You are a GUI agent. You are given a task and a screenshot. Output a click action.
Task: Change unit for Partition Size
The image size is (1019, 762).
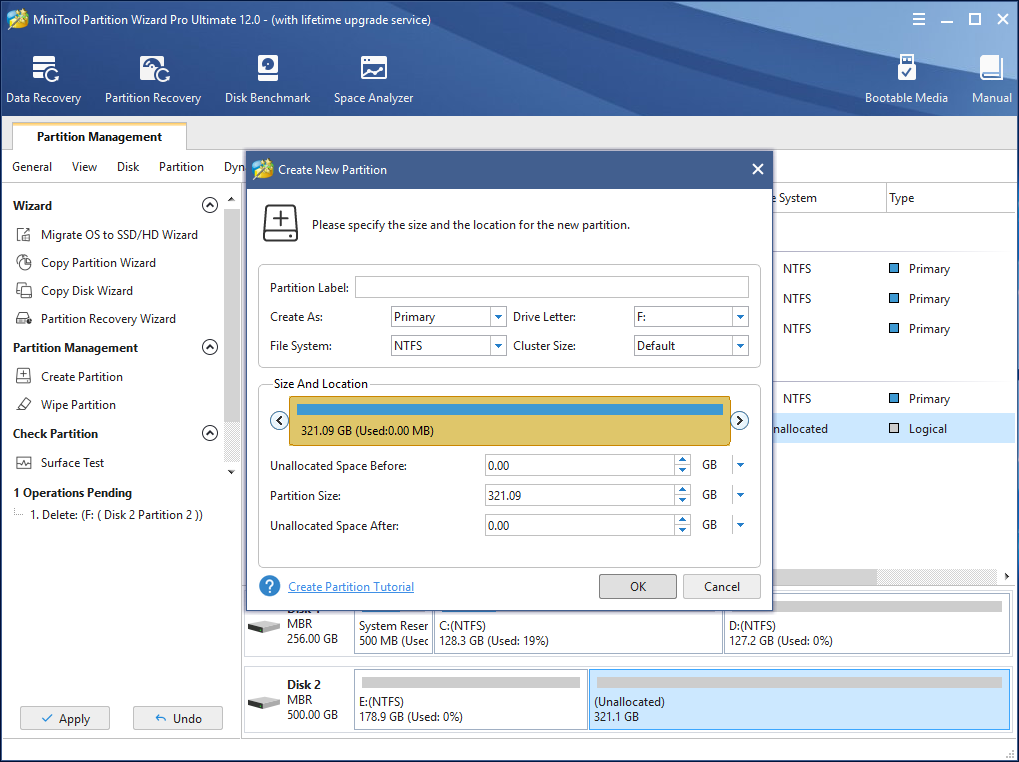[x=740, y=495]
